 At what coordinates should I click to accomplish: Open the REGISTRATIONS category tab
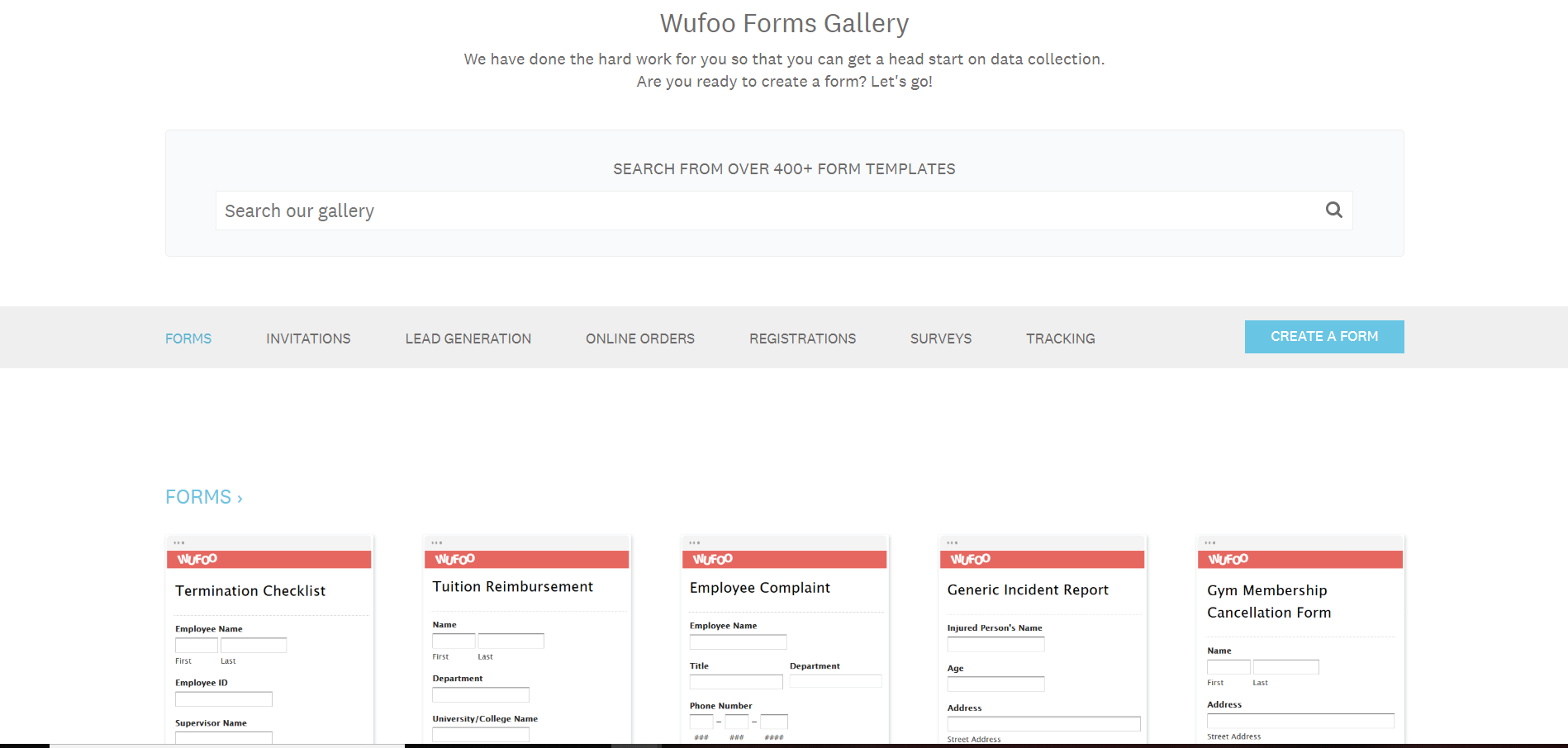pos(802,338)
